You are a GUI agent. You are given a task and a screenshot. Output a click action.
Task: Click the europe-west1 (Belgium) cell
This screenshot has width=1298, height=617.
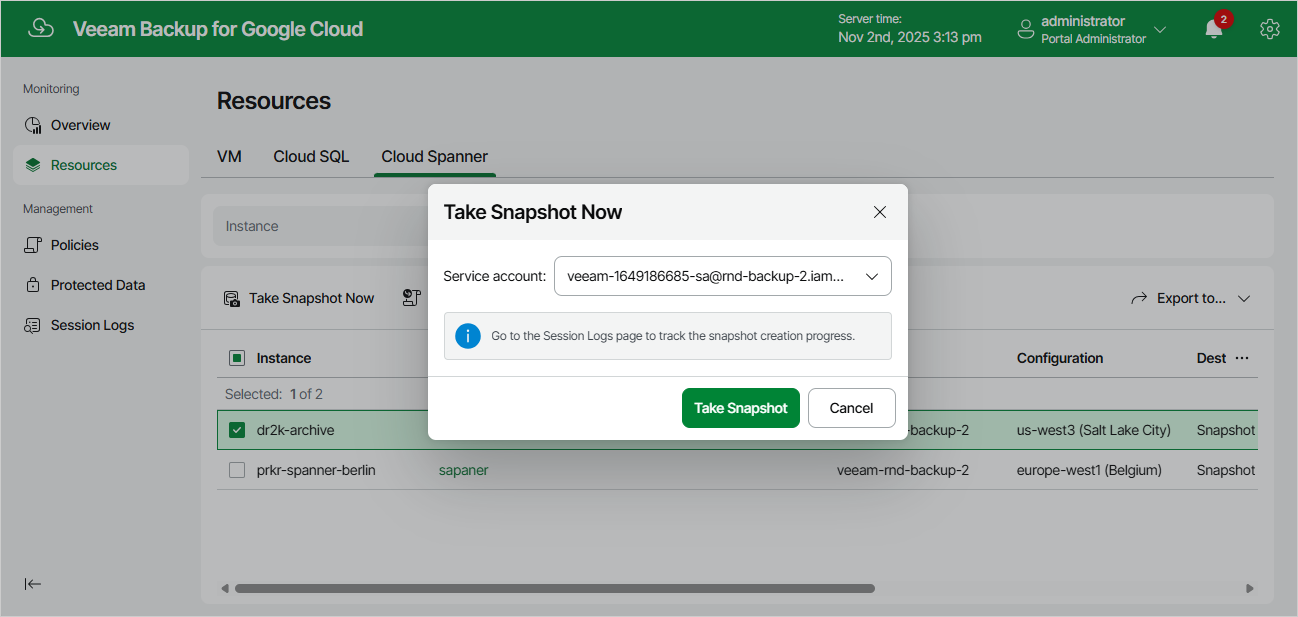tap(1089, 470)
